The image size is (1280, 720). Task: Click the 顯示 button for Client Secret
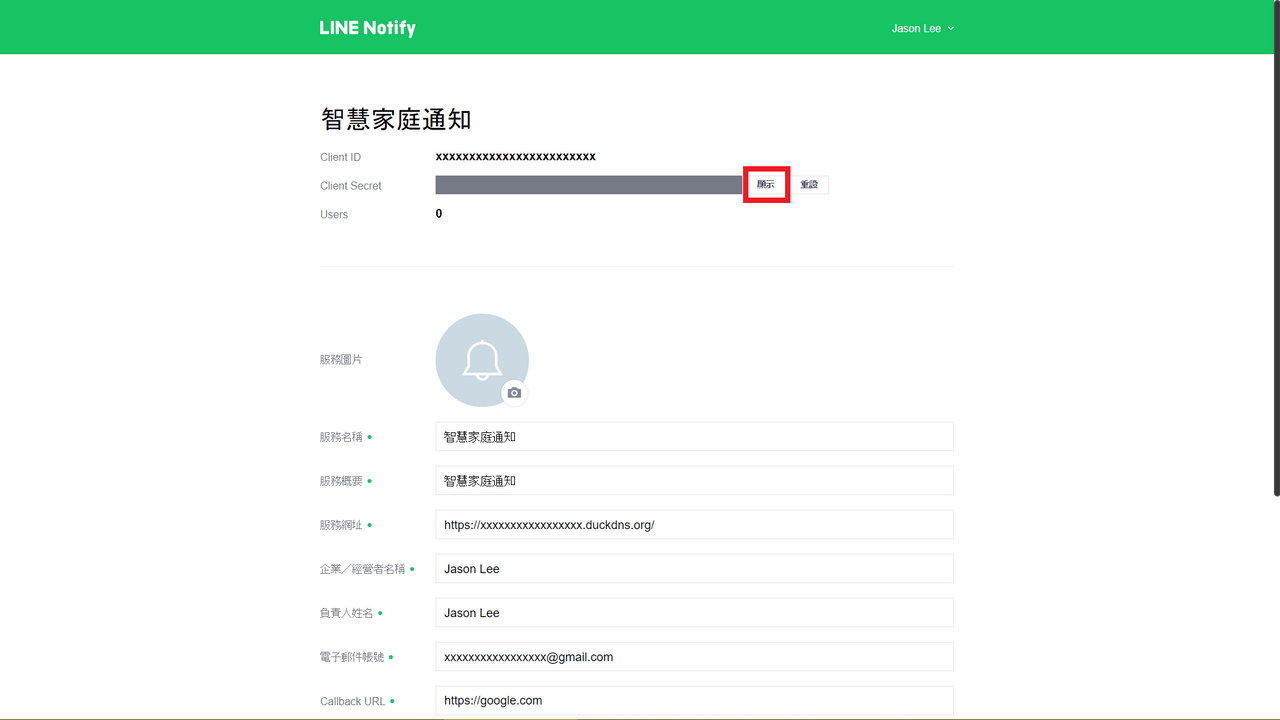766,185
